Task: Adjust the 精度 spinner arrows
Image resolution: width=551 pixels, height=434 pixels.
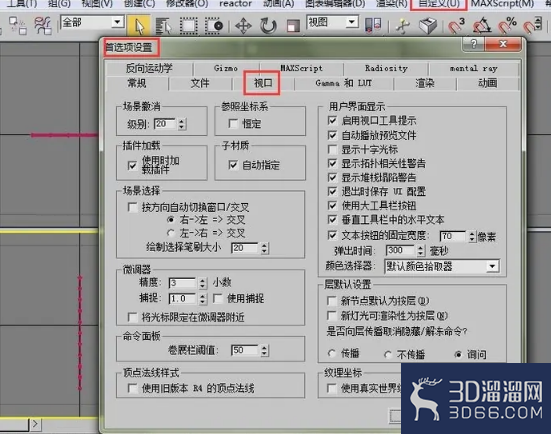Action: point(202,283)
